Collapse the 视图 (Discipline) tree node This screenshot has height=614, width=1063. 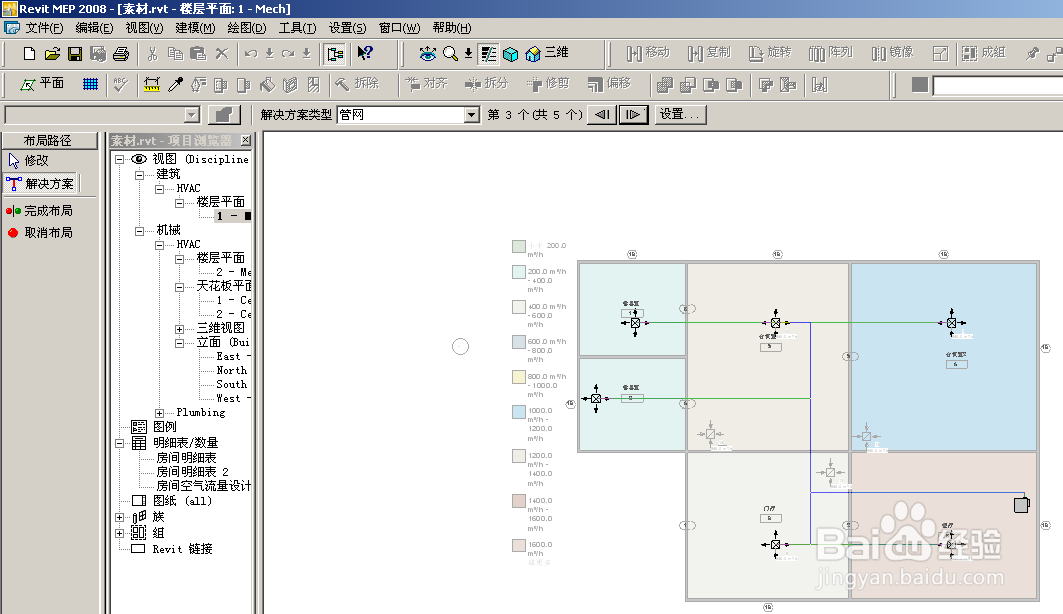(x=119, y=159)
